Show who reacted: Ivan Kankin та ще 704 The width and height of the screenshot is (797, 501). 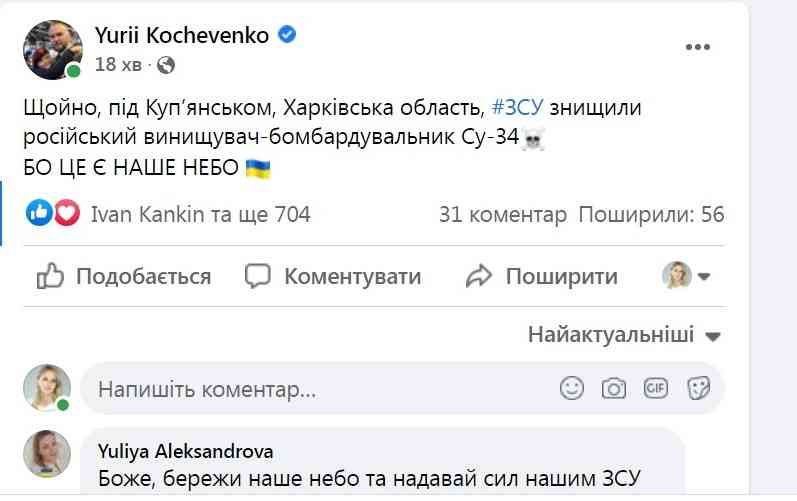coord(200,214)
